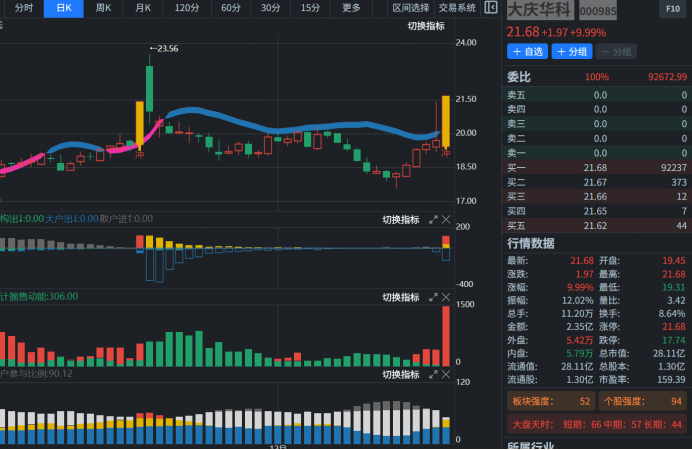Close the 306.00 volume indicator sub-chart

pyautogui.click(x=446, y=297)
